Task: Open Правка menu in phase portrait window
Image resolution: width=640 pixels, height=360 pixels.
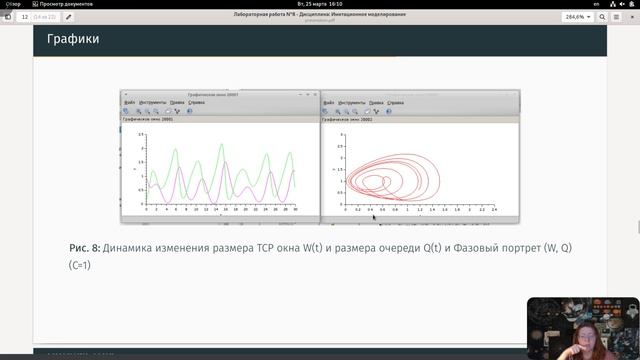Action: (376, 103)
